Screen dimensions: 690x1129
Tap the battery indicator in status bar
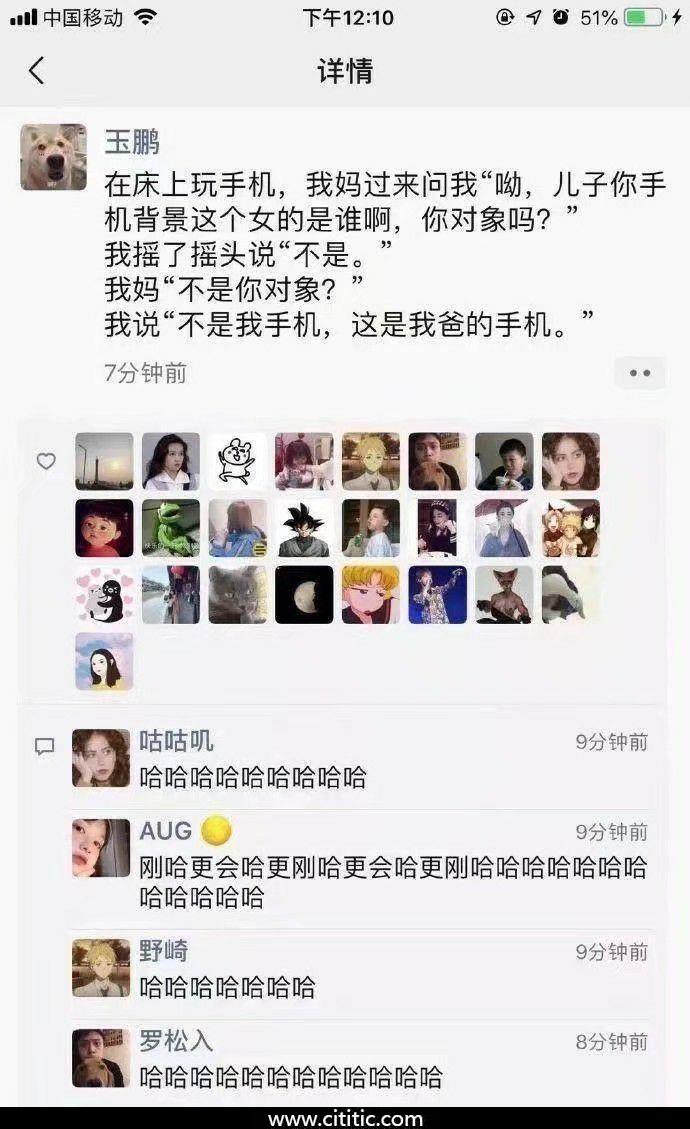point(644,17)
